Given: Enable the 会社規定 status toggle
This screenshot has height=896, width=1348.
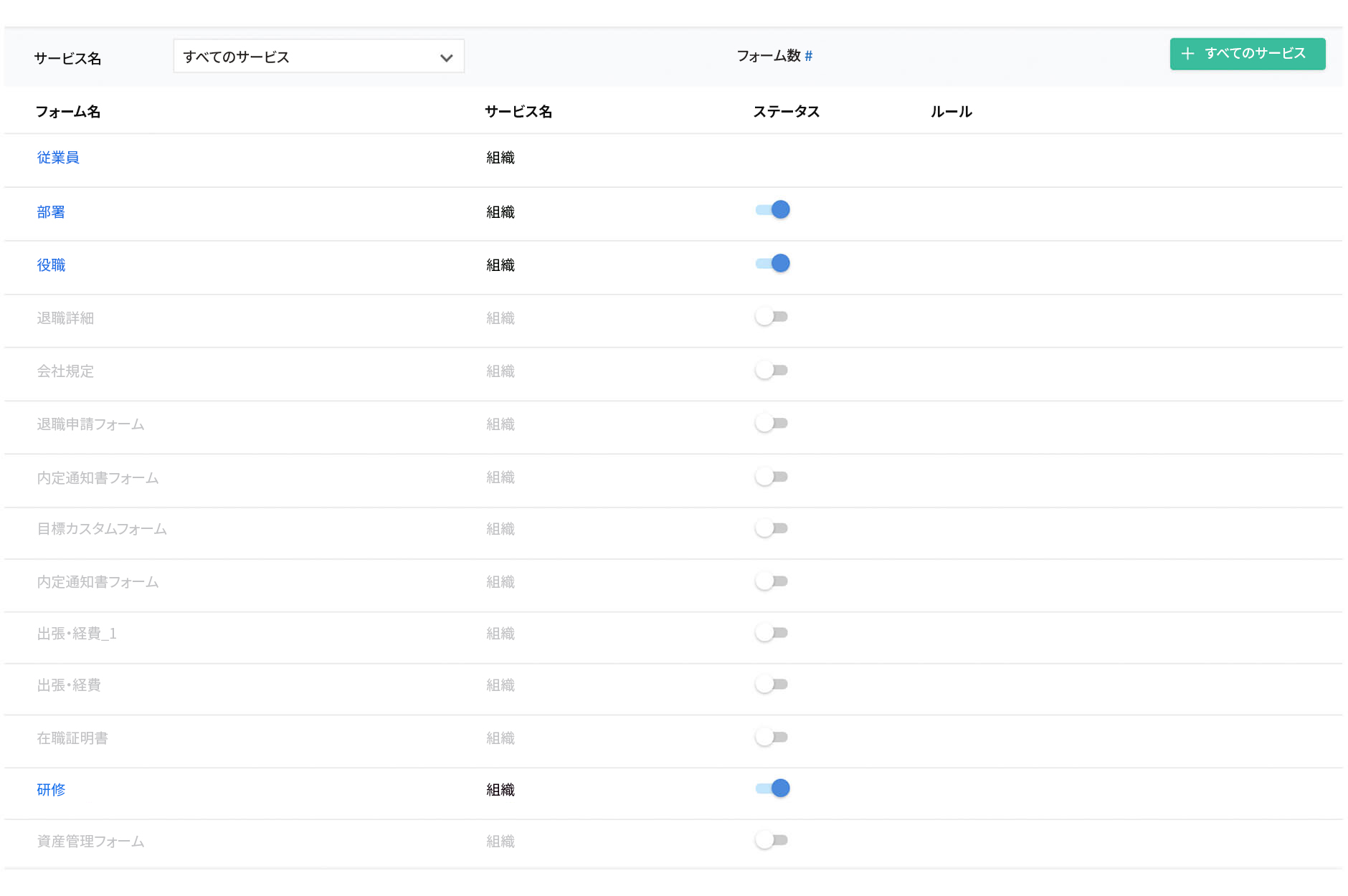Looking at the screenshot, I should pos(772,370).
